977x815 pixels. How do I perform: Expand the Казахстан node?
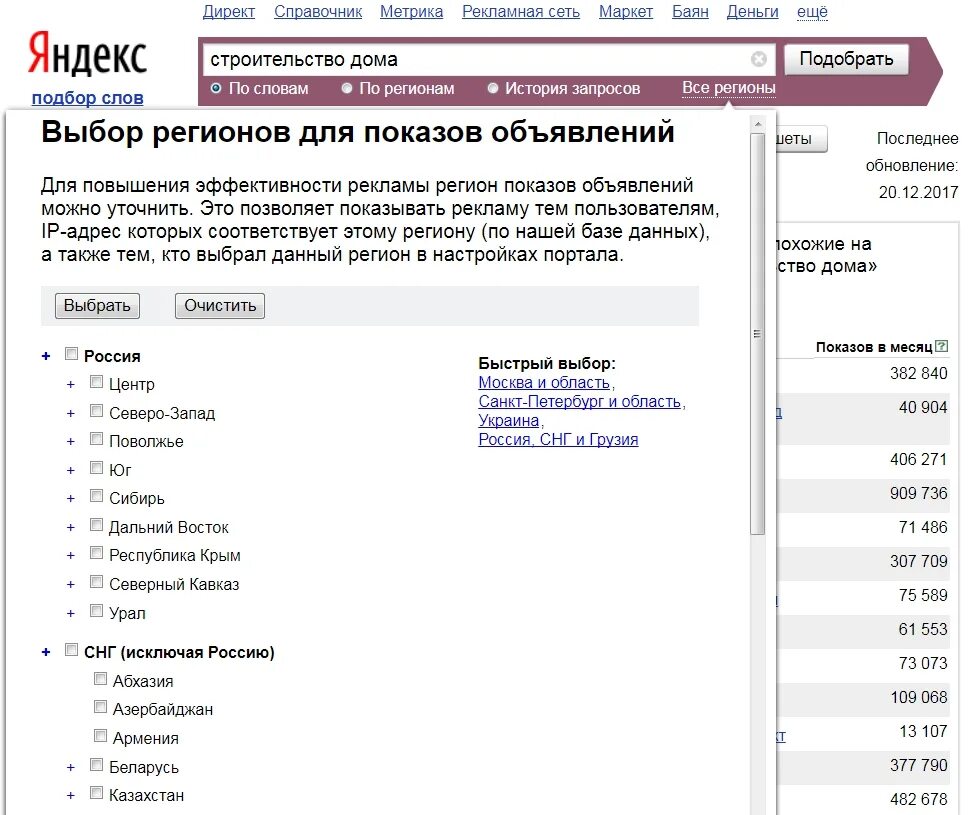click(70, 796)
